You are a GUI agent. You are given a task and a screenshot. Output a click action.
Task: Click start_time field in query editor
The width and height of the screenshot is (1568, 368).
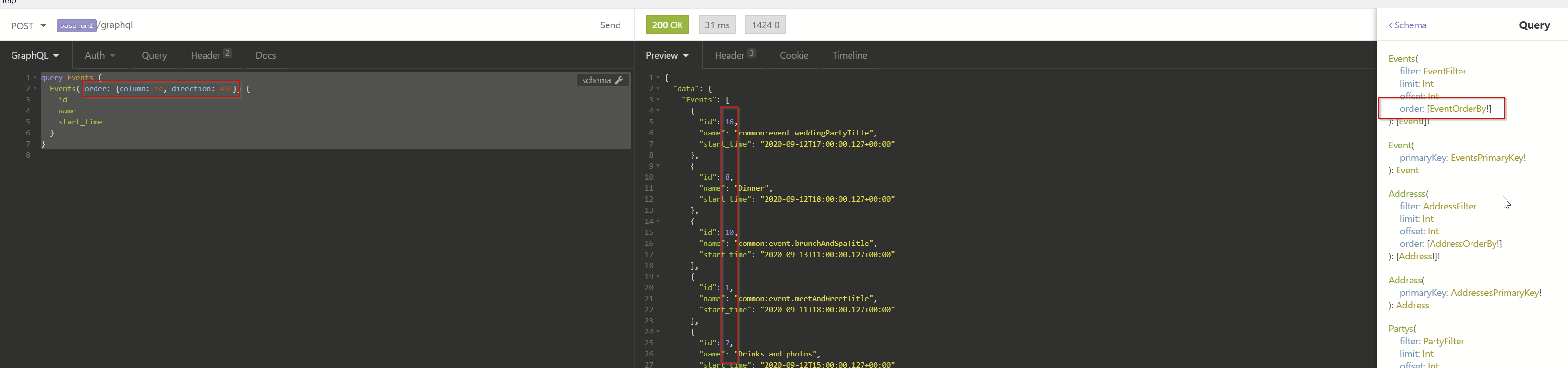click(80, 123)
